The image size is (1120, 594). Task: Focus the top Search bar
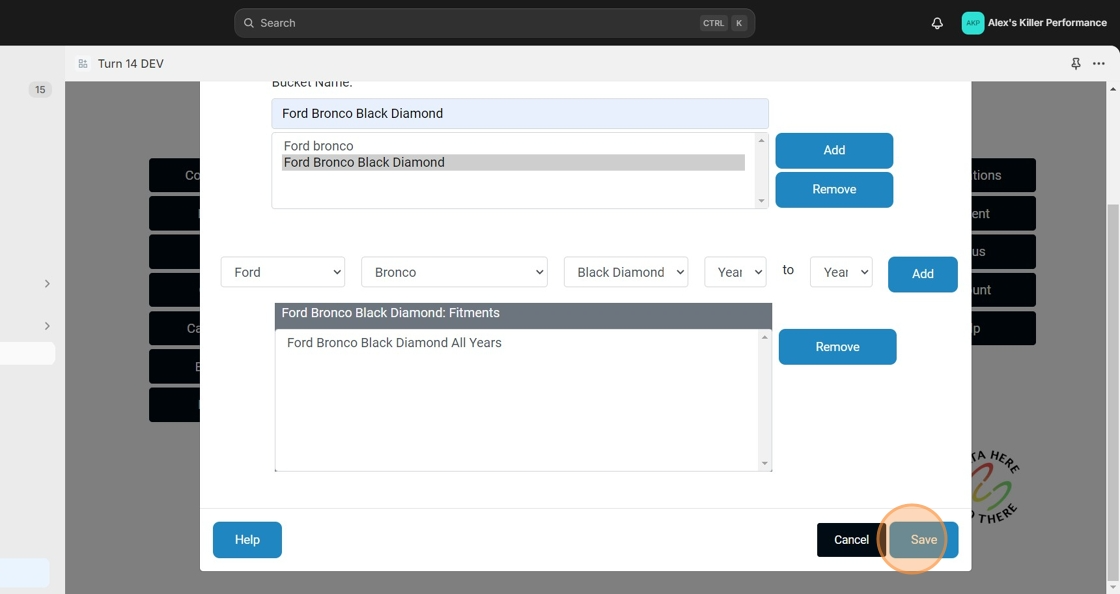pos(494,23)
